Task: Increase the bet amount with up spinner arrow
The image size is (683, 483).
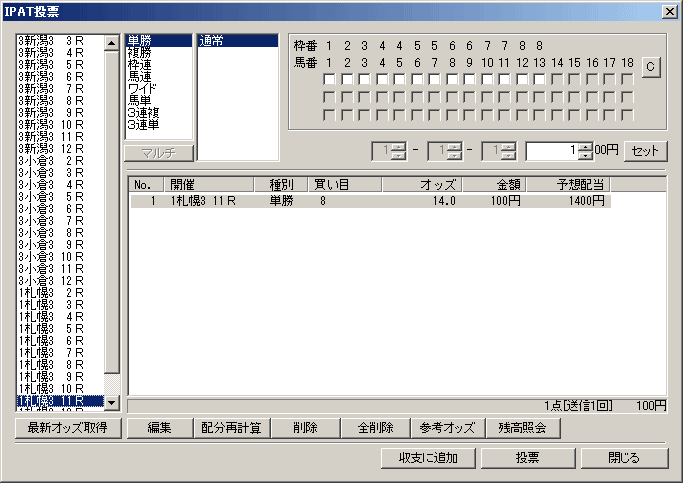Action: 585,147
